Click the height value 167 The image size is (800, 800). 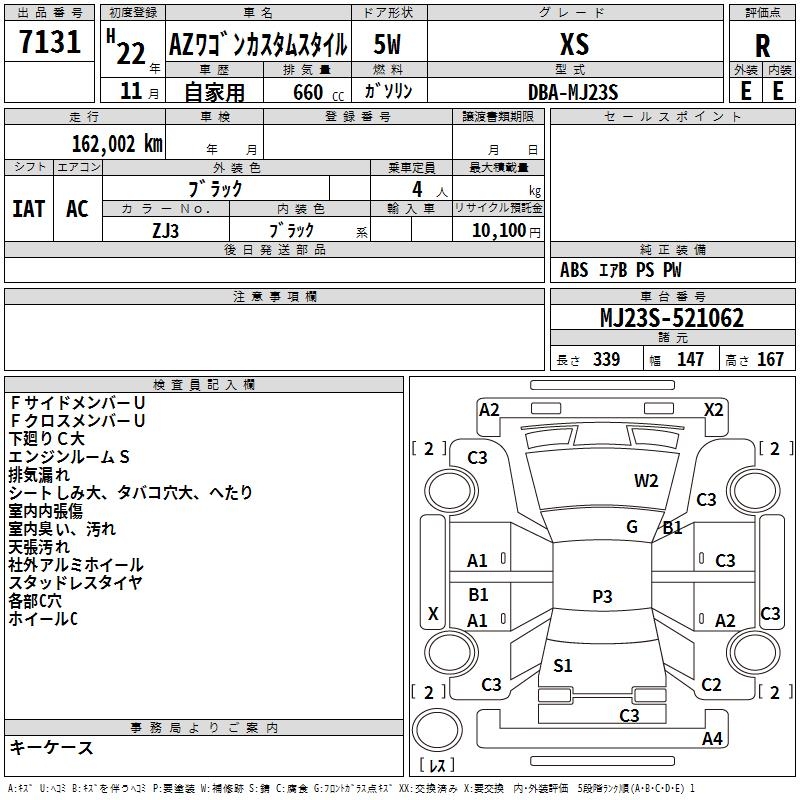[x=770, y=359]
